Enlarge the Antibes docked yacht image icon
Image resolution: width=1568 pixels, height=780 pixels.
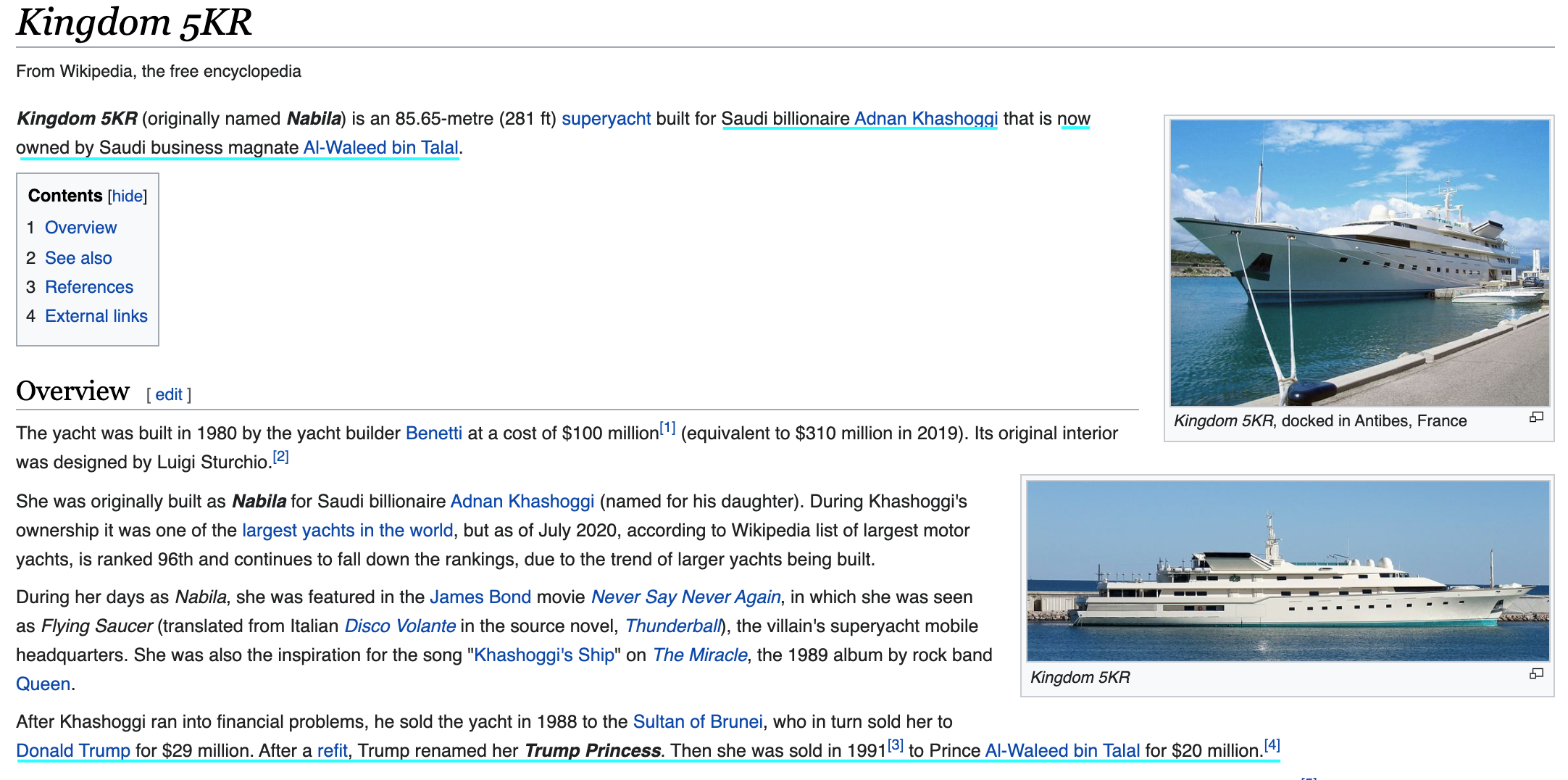coord(1535,418)
